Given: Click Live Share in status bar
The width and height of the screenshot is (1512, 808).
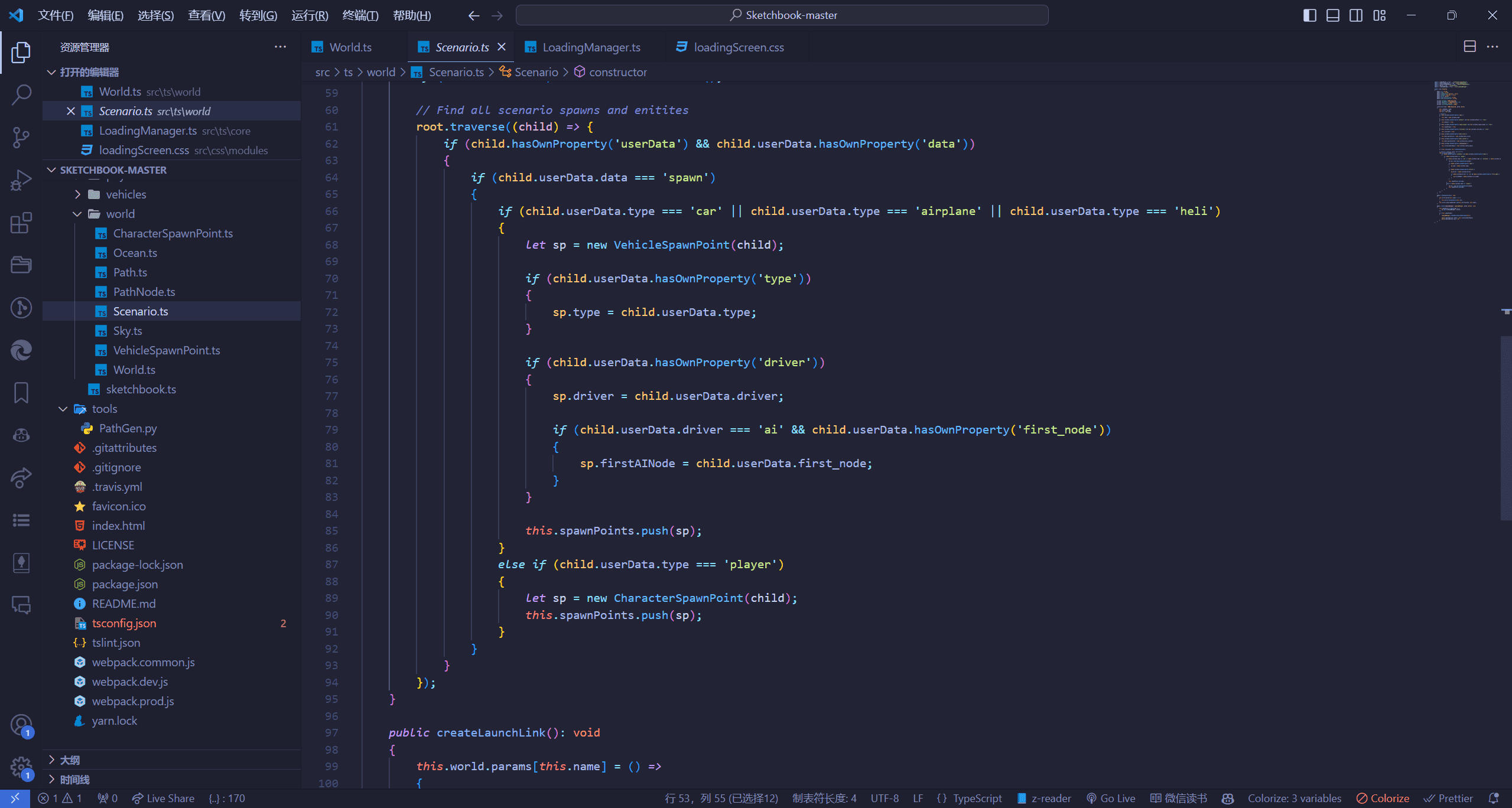Looking at the screenshot, I should 163,799.
